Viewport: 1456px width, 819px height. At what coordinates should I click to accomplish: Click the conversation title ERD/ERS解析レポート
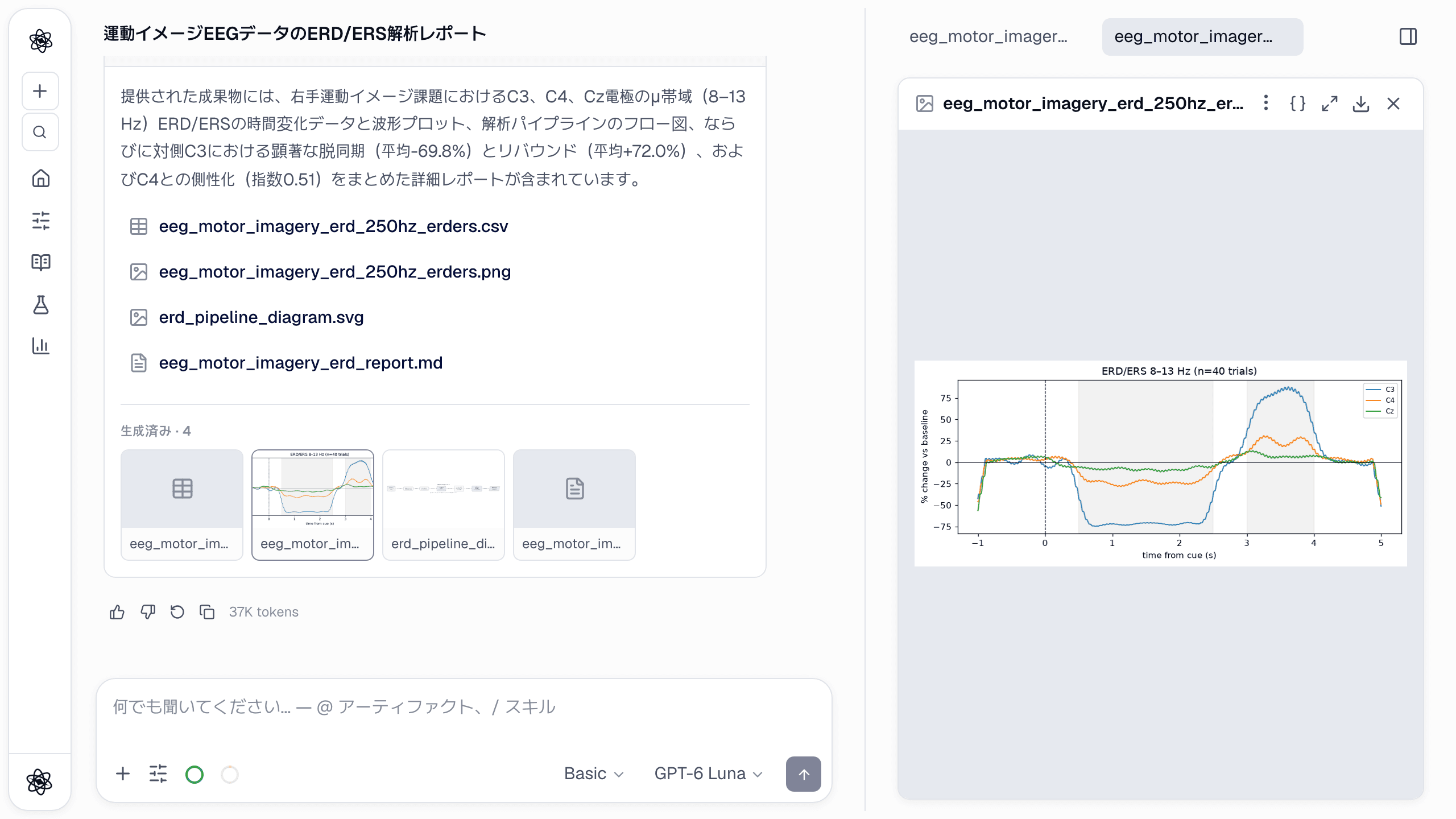295,34
